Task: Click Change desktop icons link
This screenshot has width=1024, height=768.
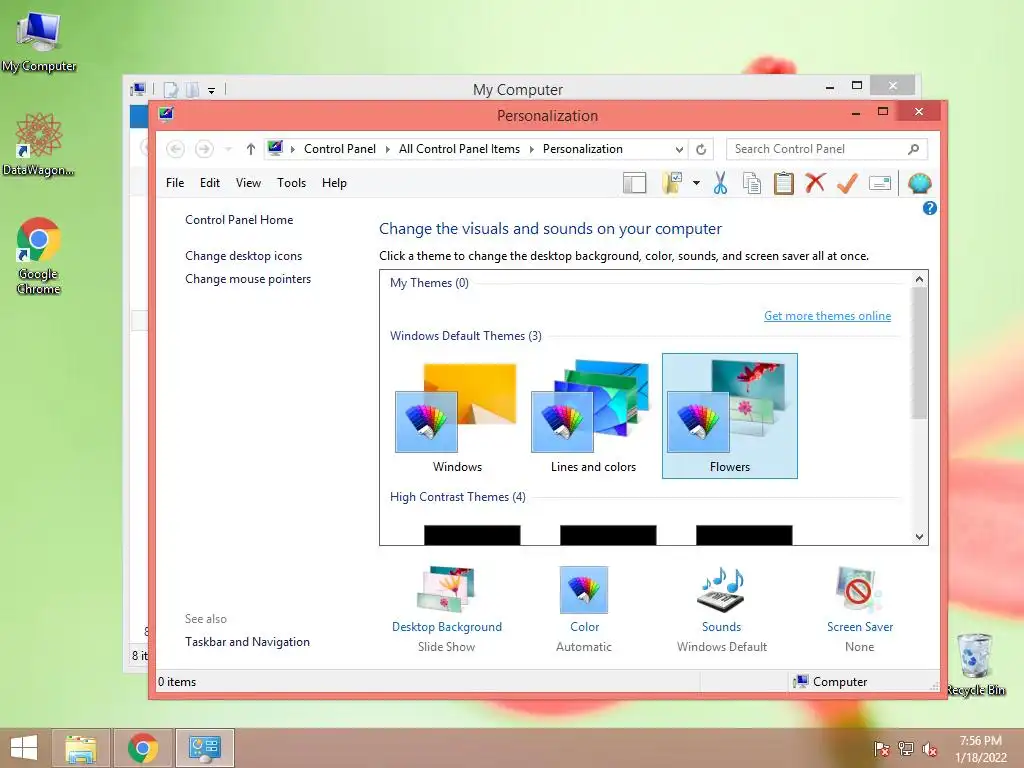Action: (244, 256)
